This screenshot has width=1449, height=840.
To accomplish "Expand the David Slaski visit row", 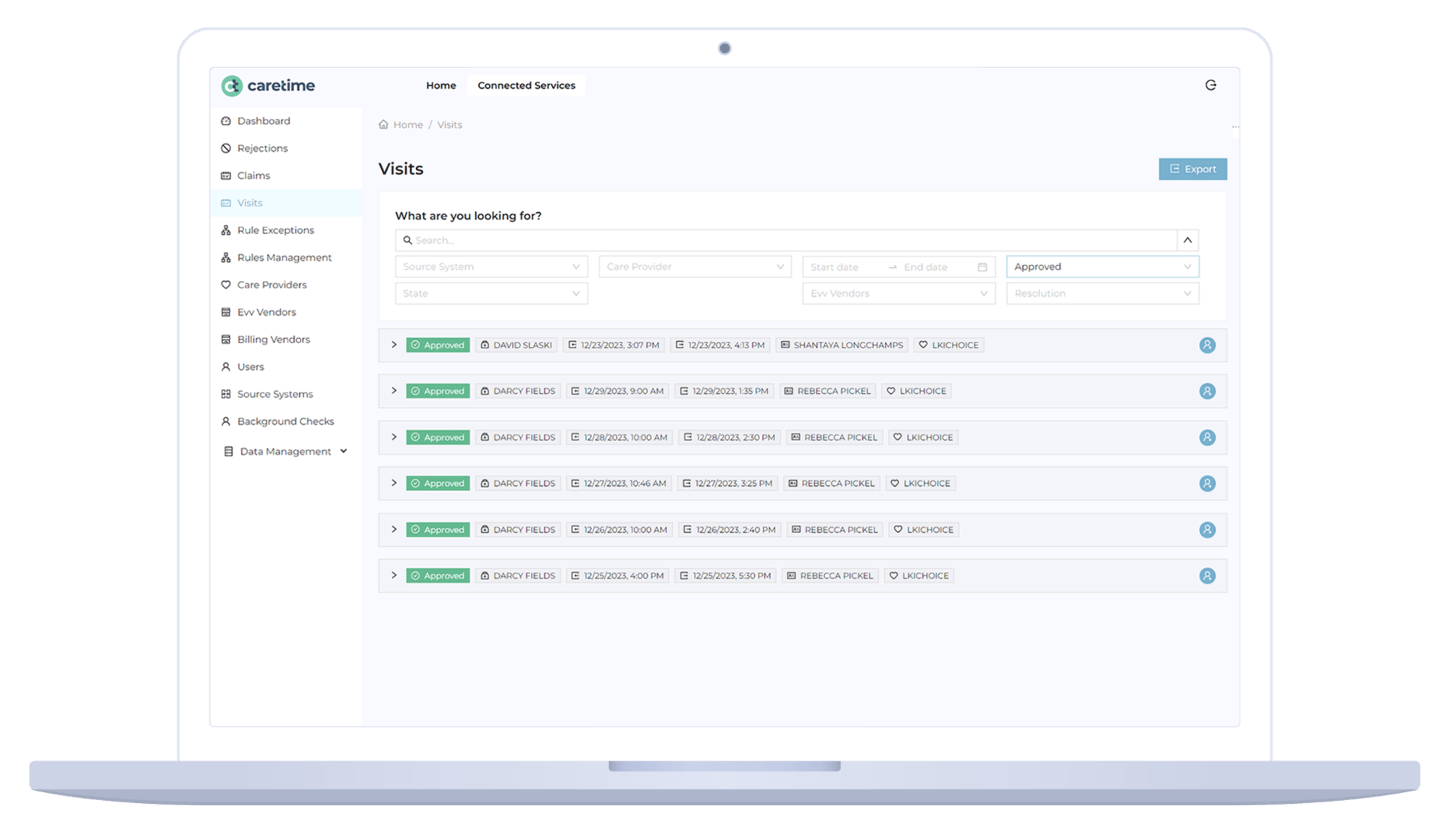I will click(394, 345).
